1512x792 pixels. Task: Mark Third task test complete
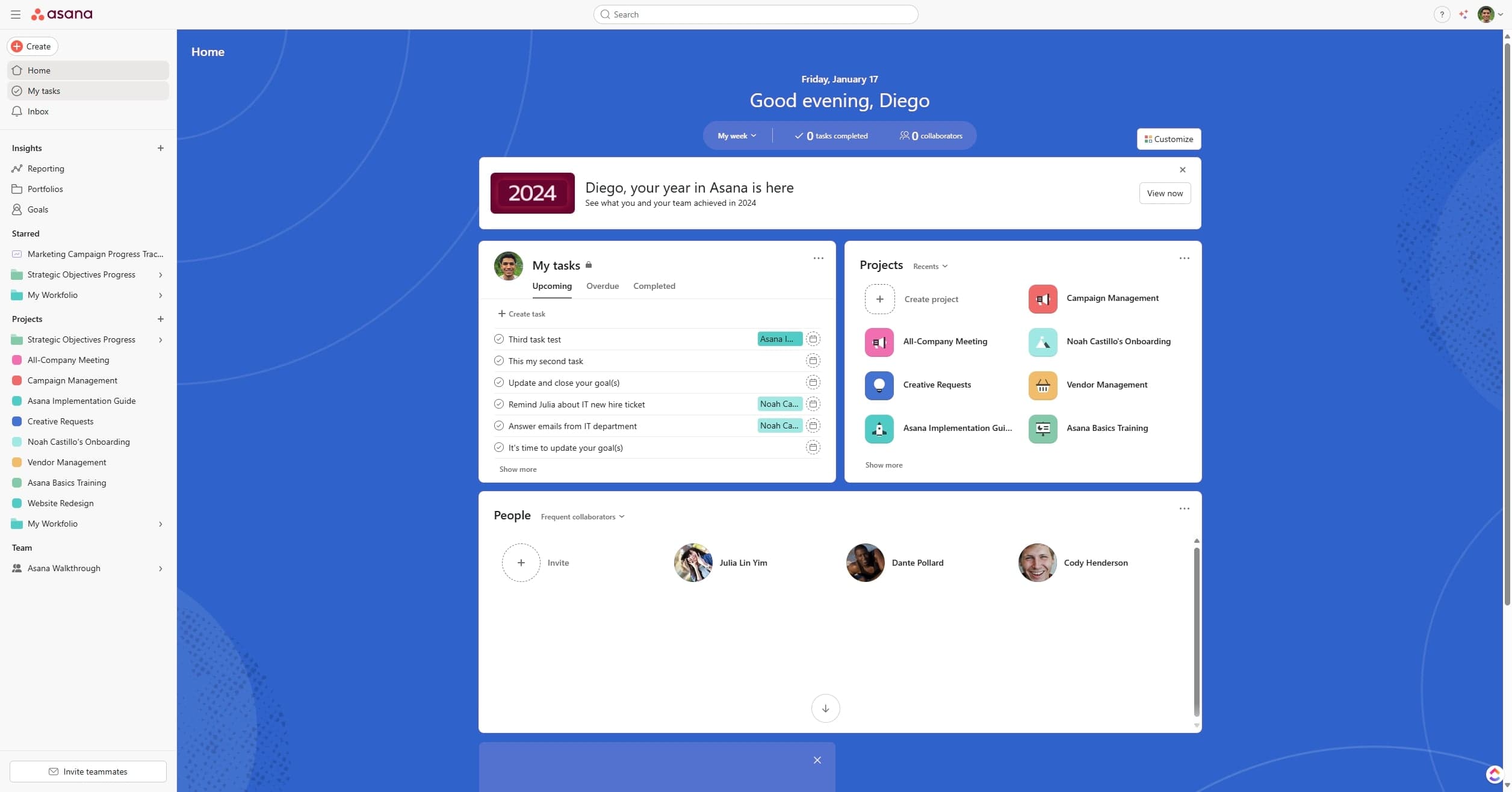coord(498,339)
